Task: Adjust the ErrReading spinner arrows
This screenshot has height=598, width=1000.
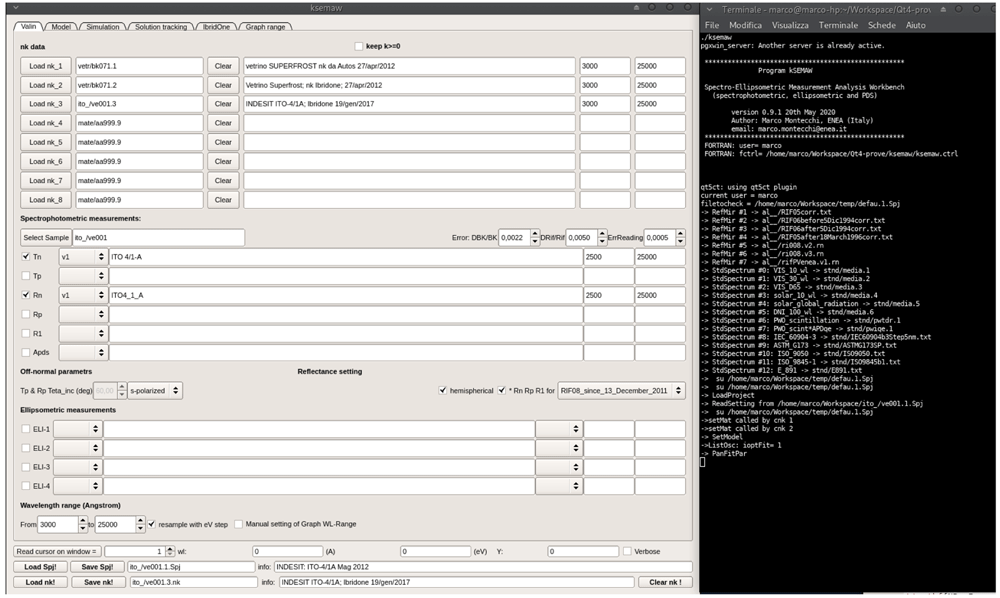Action: tap(680, 238)
